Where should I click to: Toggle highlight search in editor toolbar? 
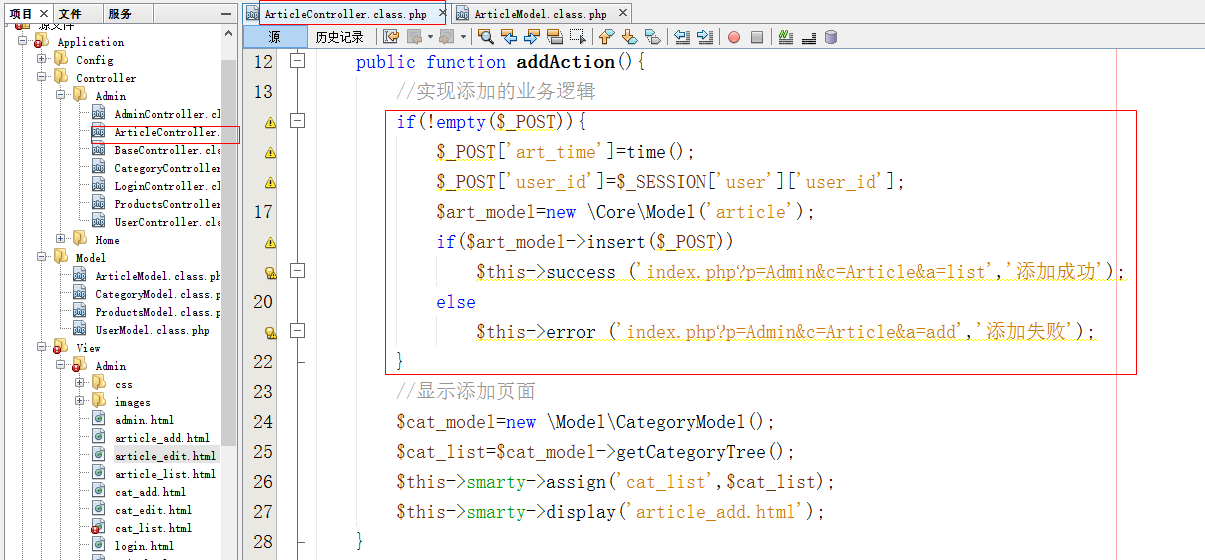pos(554,37)
